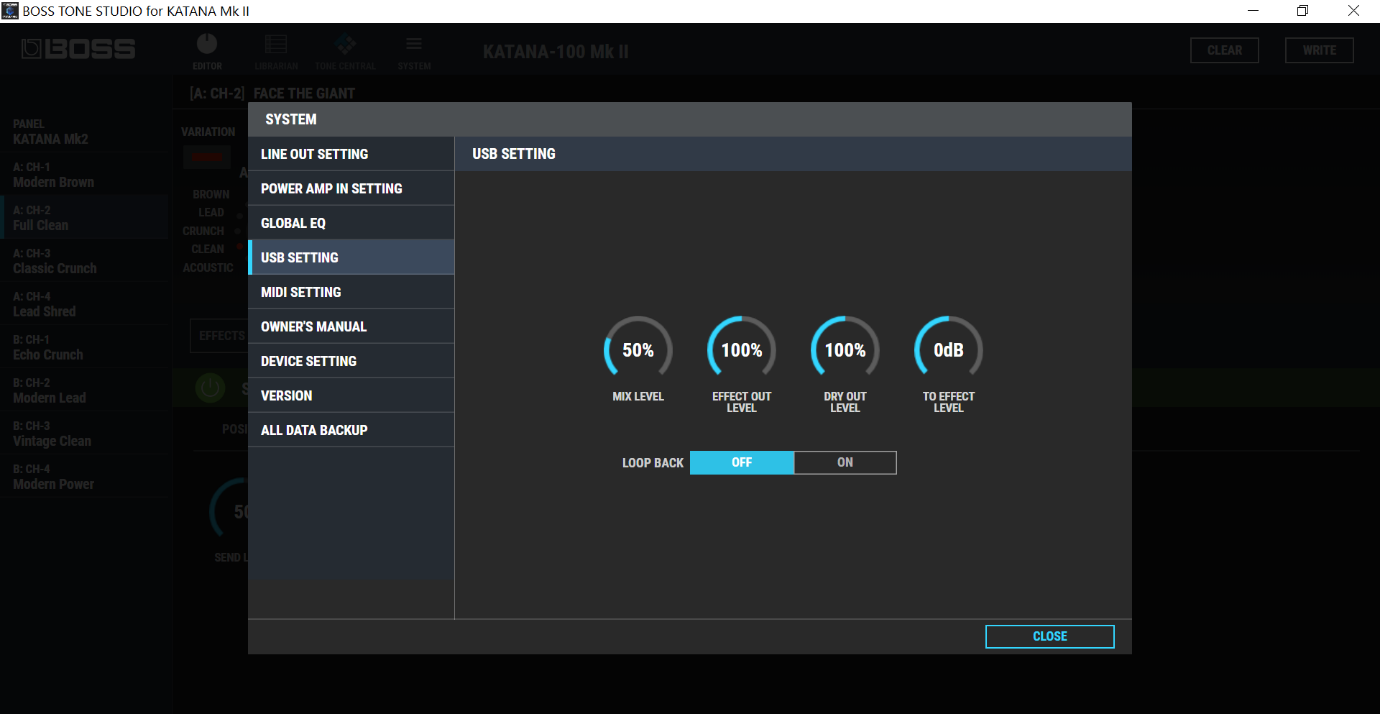Open the Editor view icon
The height and width of the screenshot is (714, 1380).
point(207,51)
